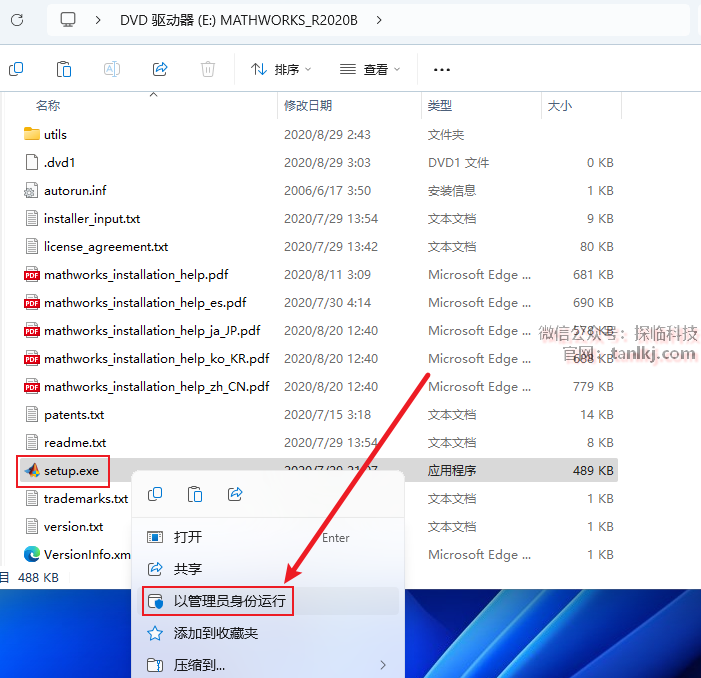Click Copy icon in context menu

(155, 494)
